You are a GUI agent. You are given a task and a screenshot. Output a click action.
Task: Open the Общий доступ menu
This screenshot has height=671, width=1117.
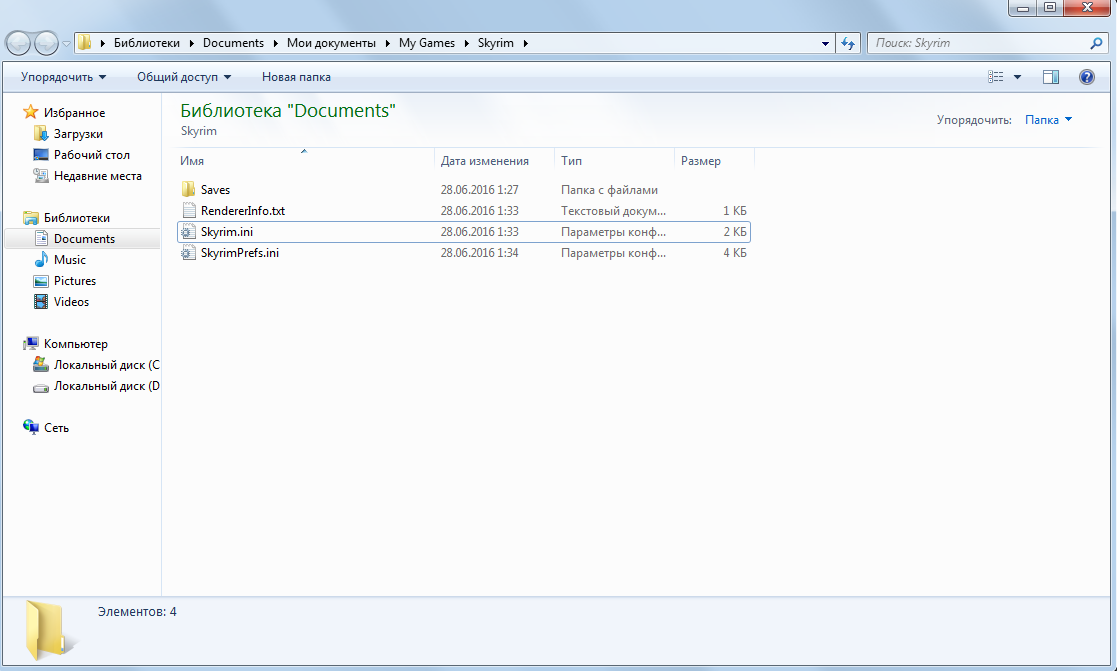(184, 77)
